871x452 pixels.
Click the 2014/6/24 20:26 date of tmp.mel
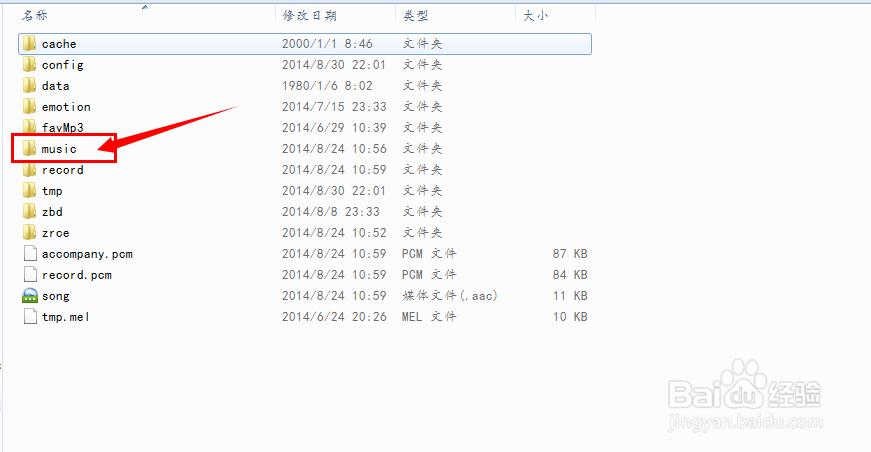[334, 317]
